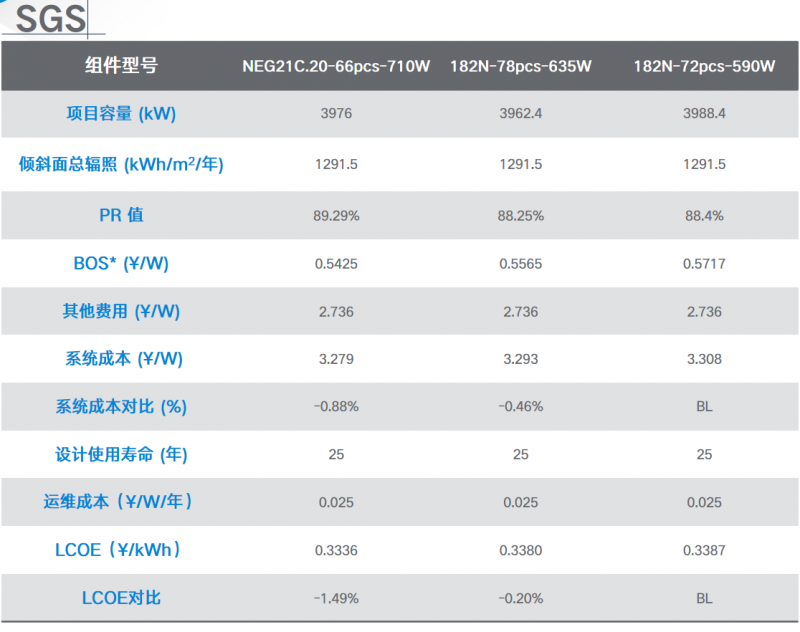Select the 组件型号 header cell
This screenshot has width=800, height=632.
point(120,66)
